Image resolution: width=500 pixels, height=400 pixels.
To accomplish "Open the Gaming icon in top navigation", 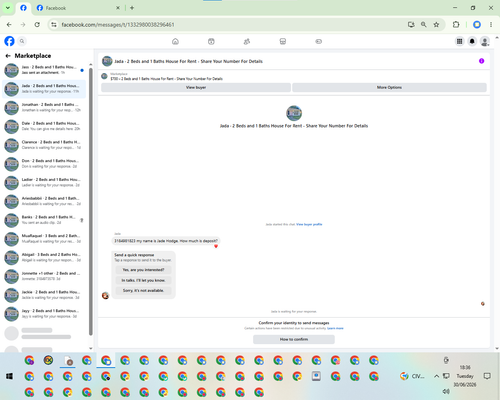I will (x=318, y=41).
